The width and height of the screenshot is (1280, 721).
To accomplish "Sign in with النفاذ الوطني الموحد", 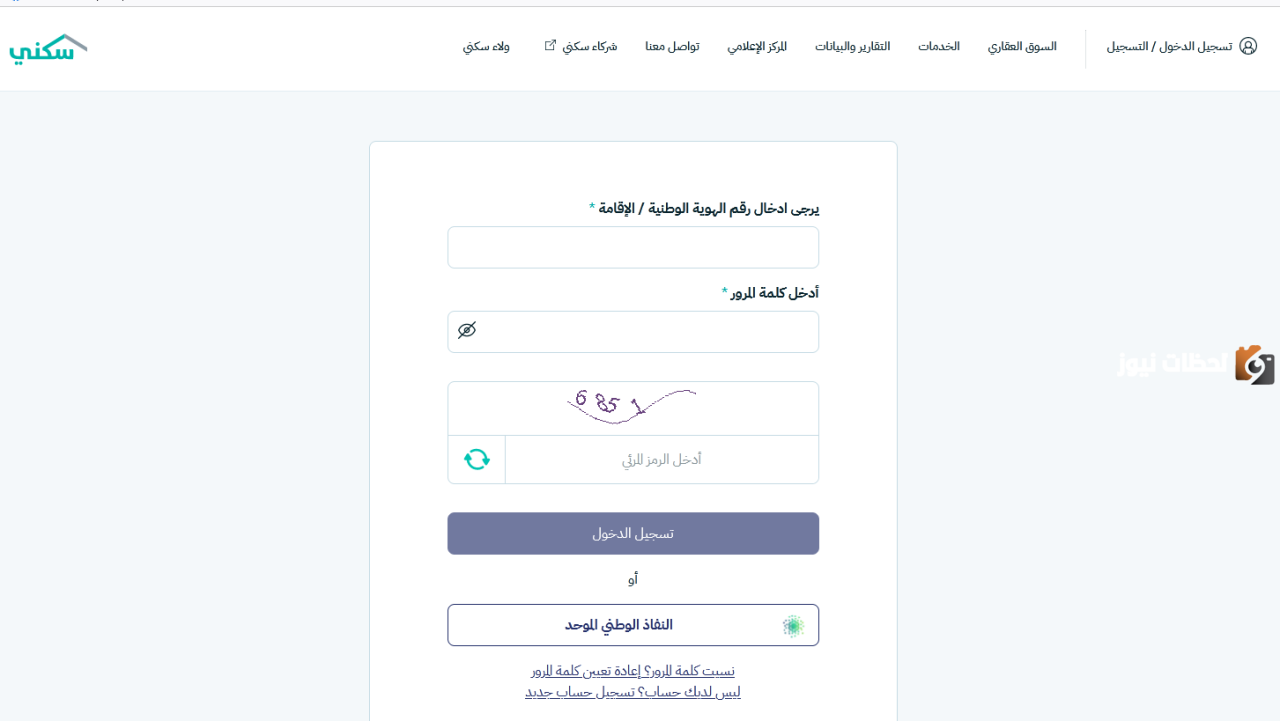I will pos(633,625).
